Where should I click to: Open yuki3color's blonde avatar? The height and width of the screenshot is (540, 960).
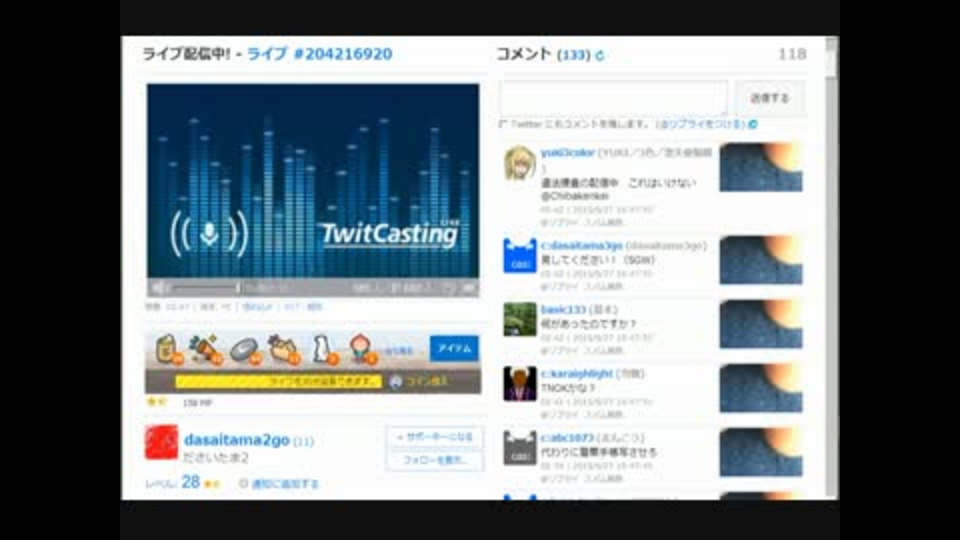coord(520,163)
